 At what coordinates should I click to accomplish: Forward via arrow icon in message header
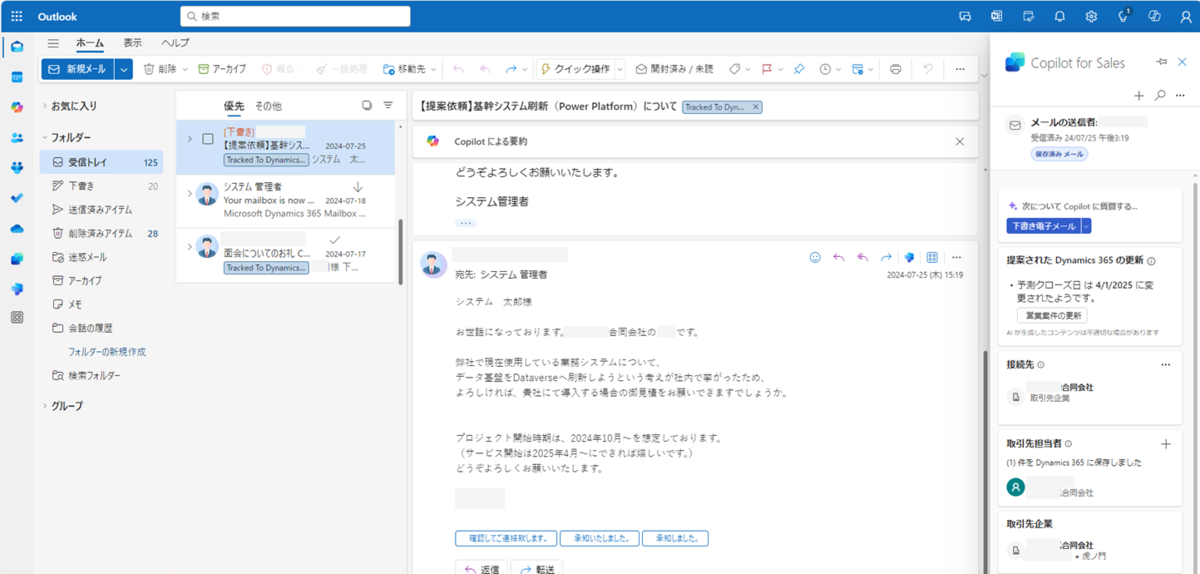point(886,257)
